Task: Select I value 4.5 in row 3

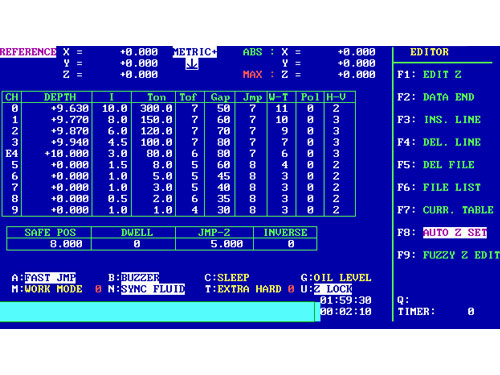Action: [118, 142]
